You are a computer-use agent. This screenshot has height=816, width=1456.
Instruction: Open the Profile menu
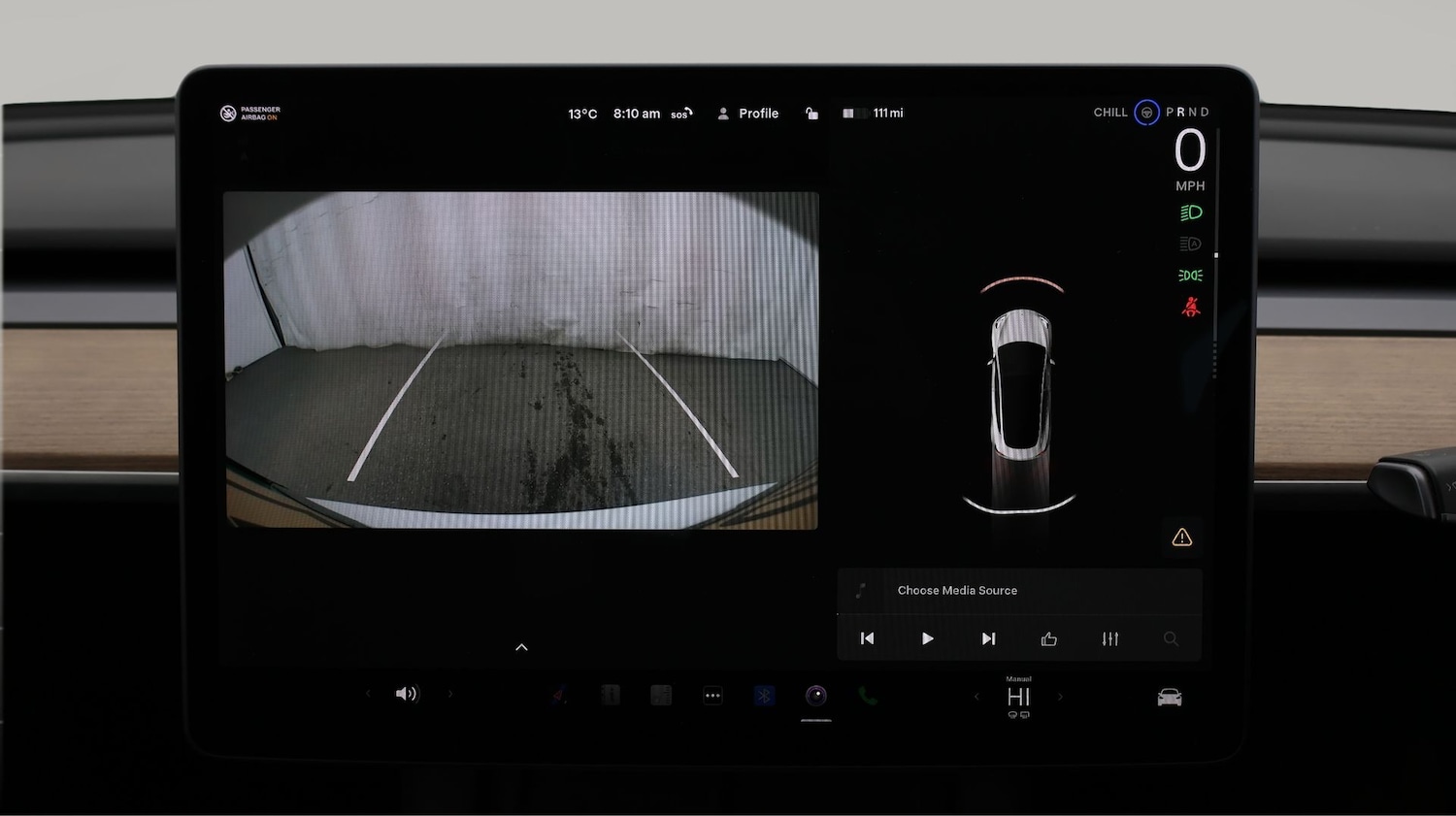pyautogui.click(x=747, y=113)
